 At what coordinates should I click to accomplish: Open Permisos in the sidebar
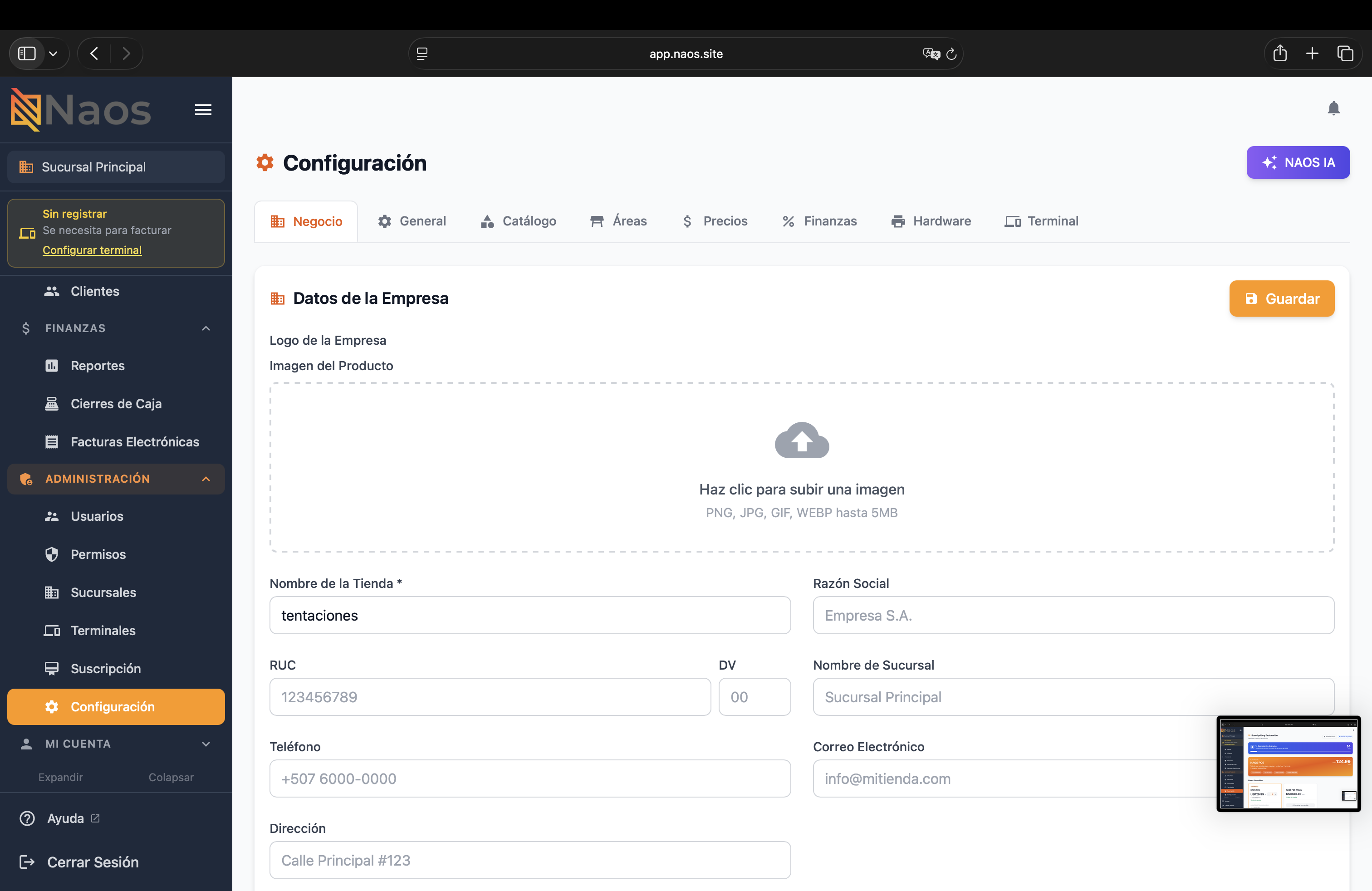116,554
